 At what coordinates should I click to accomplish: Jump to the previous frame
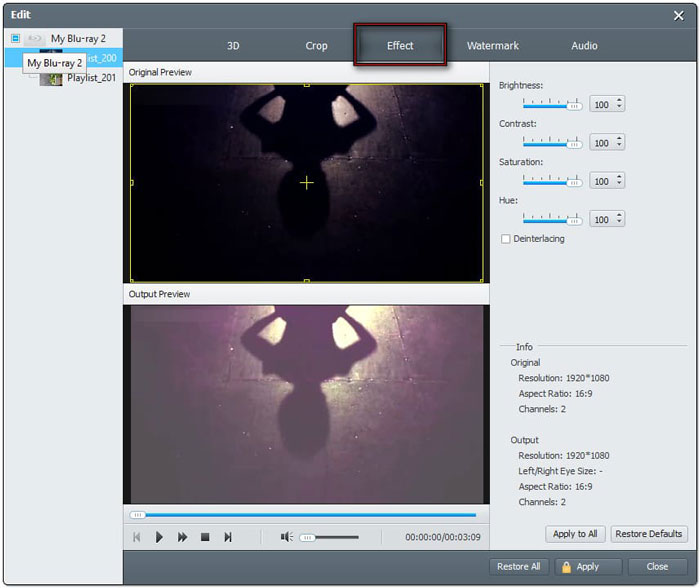[x=137, y=537]
